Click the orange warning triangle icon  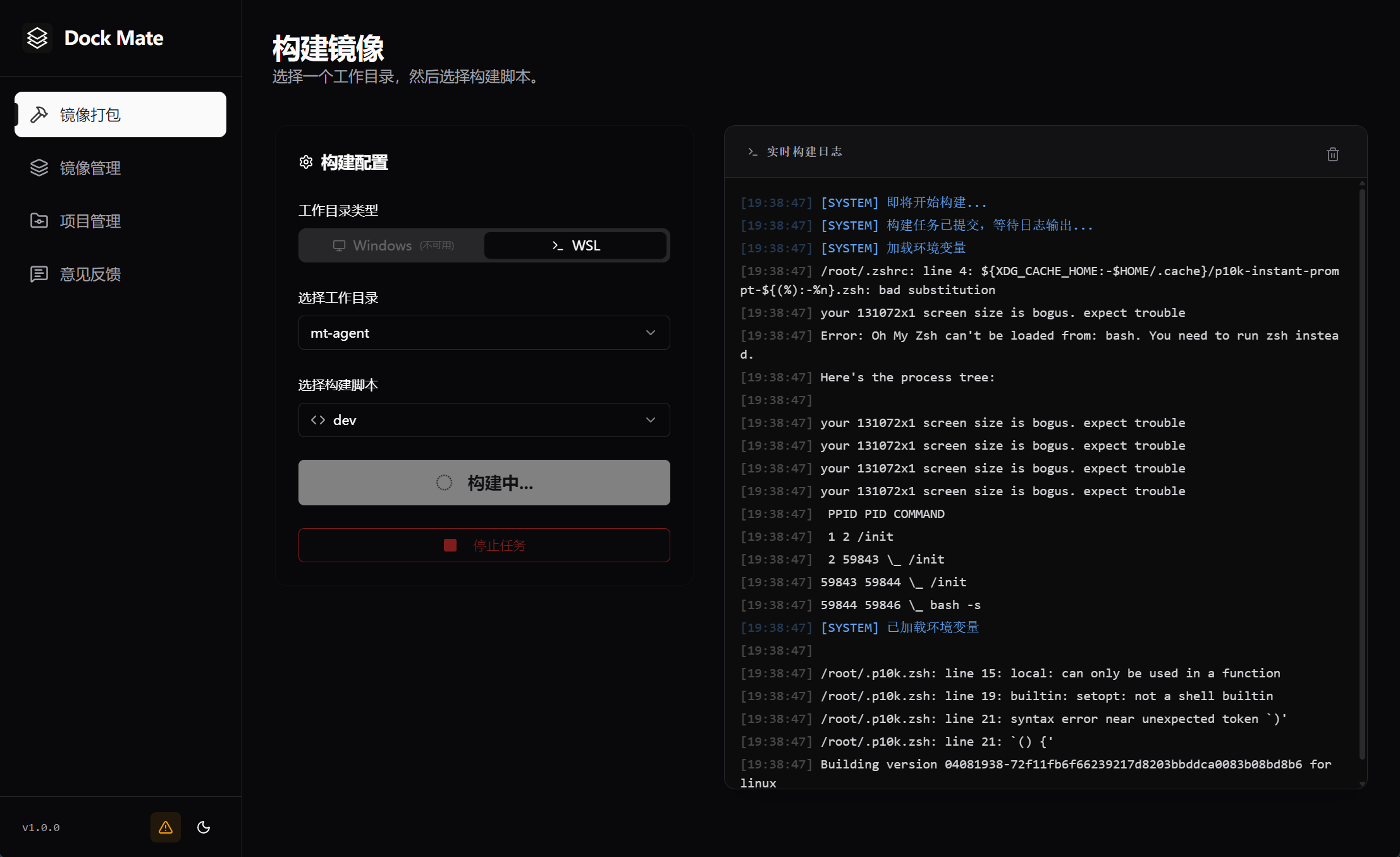(x=166, y=827)
